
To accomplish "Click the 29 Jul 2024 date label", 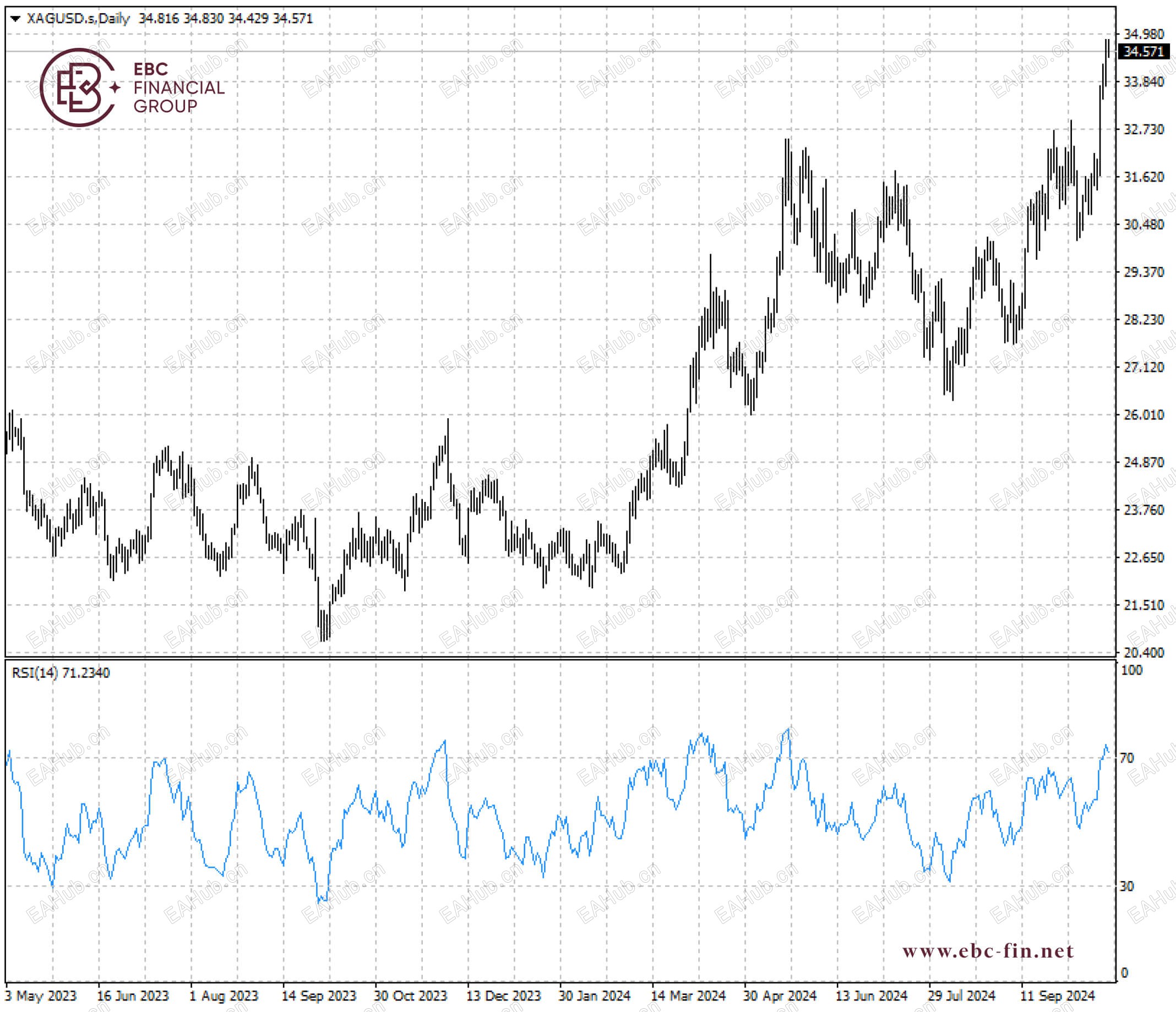I will coord(961,995).
